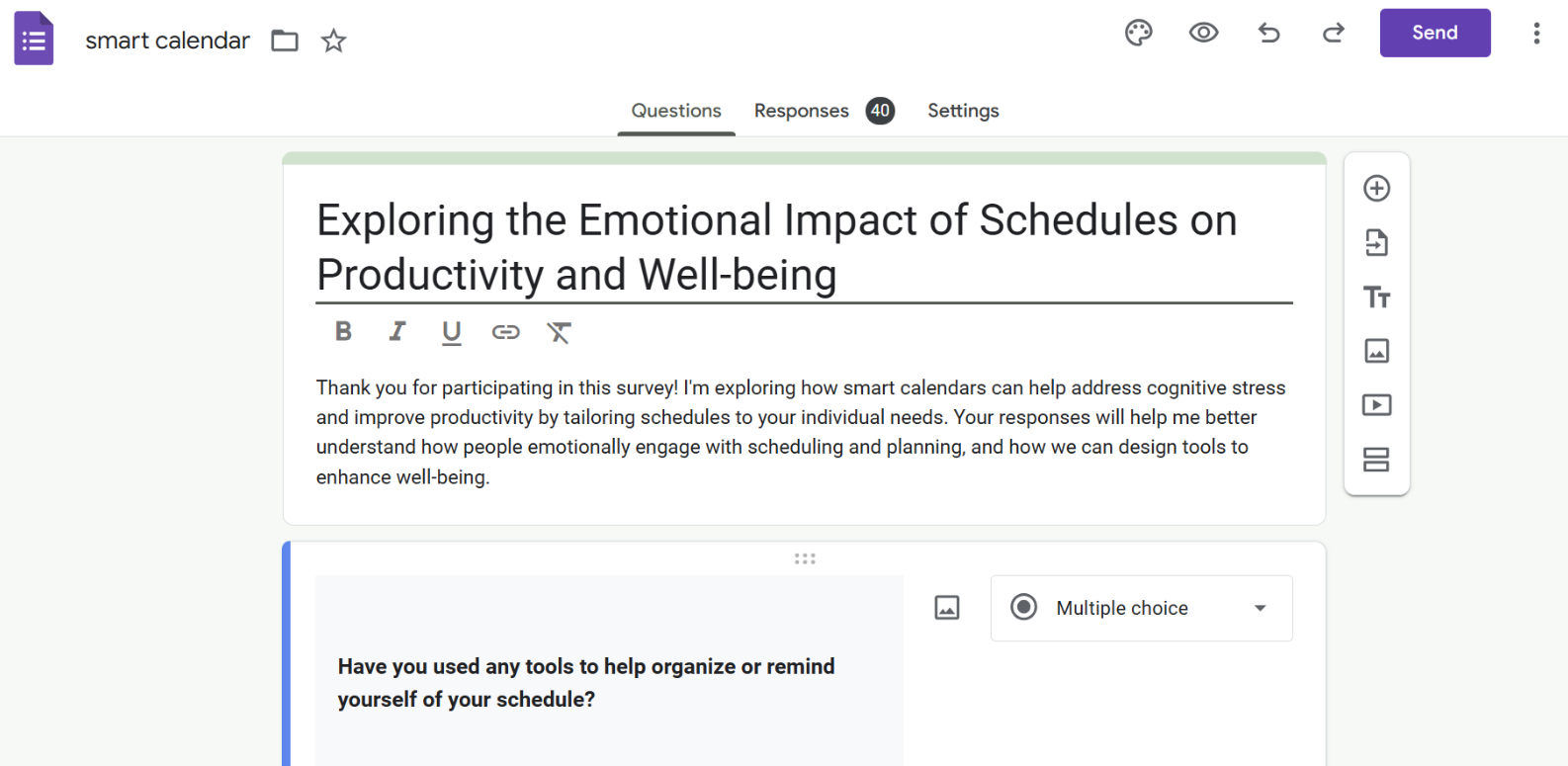Add a new section
Image resolution: width=1568 pixels, height=766 pixels.
point(1376,460)
